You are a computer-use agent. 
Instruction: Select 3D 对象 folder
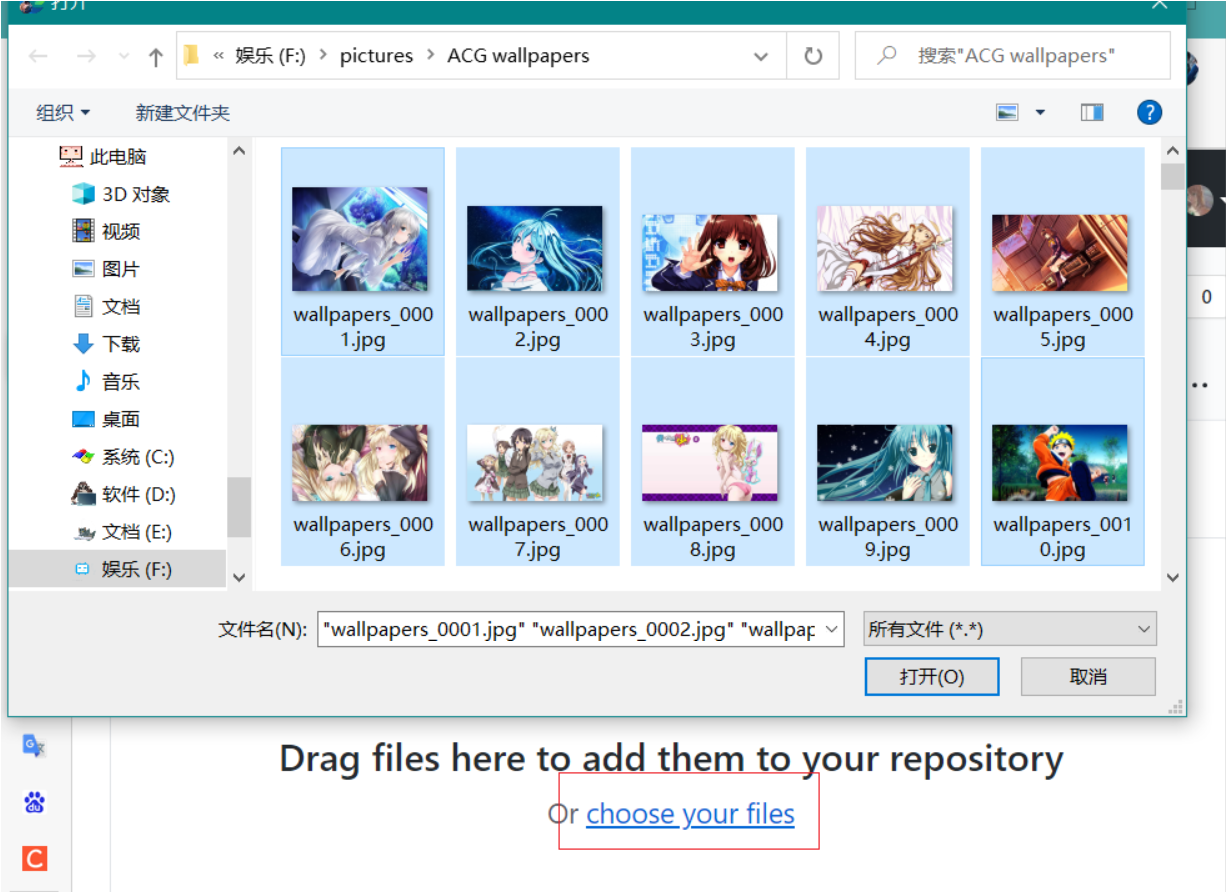coord(121,194)
